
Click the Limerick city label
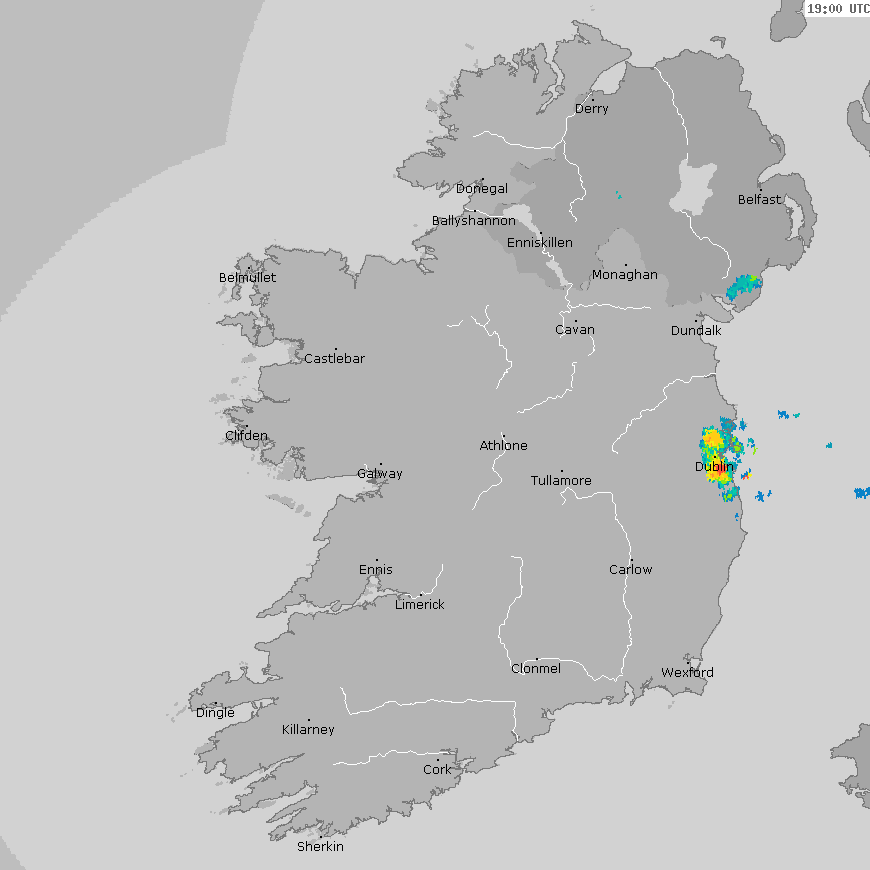[419, 604]
